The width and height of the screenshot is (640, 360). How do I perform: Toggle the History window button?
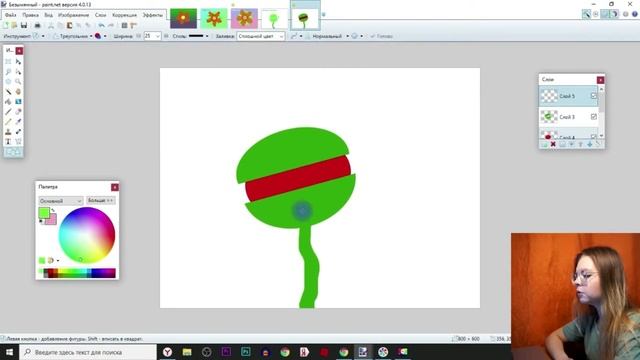(596, 14)
